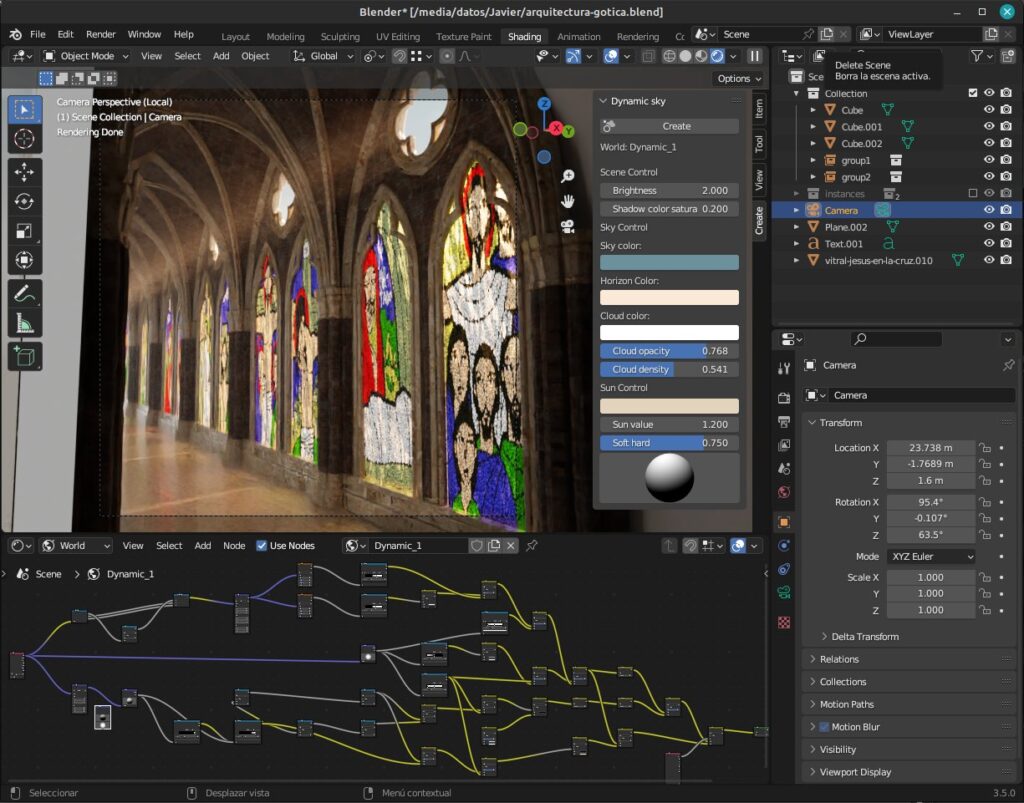This screenshot has width=1024, height=803.
Task: Lock the Location X property
Action: (985, 448)
